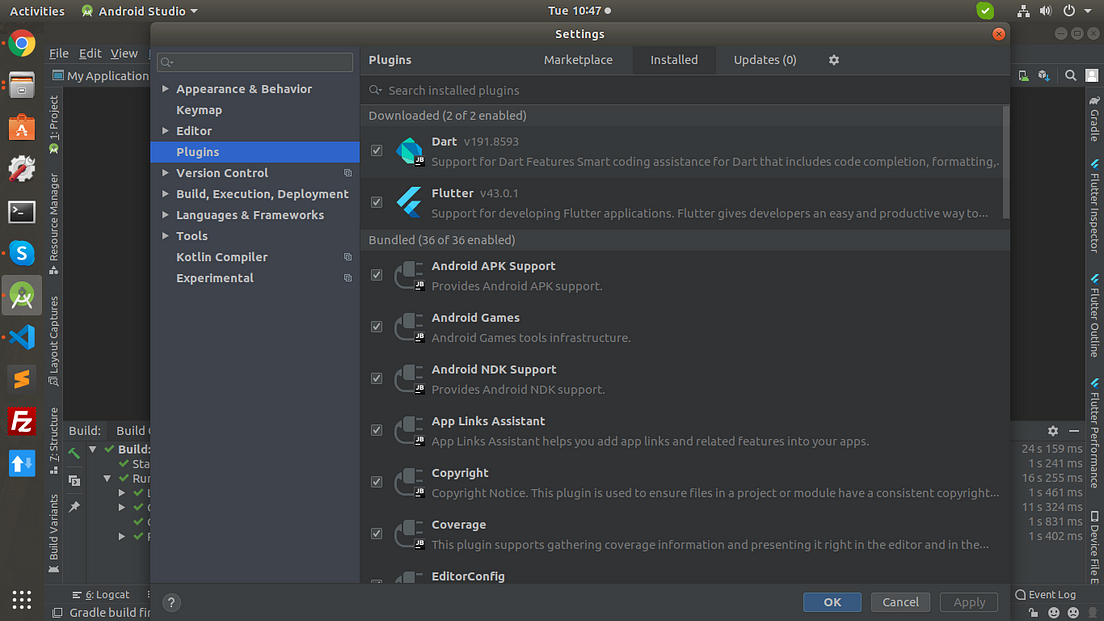This screenshot has width=1104, height=621.
Task: Uncheck Android Games plugin
Action: click(377, 327)
